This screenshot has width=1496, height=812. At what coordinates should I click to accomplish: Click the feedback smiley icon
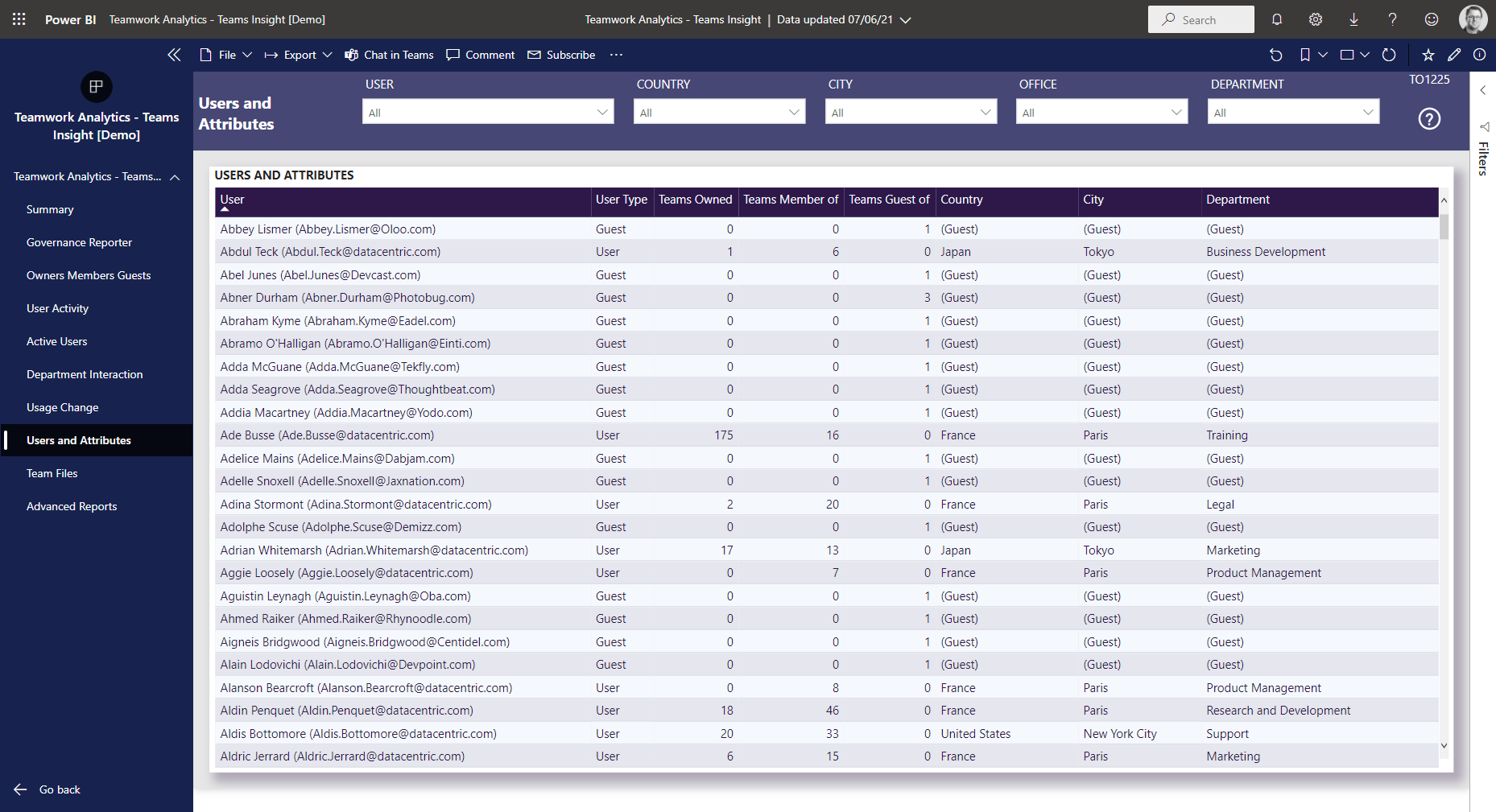[1432, 19]
